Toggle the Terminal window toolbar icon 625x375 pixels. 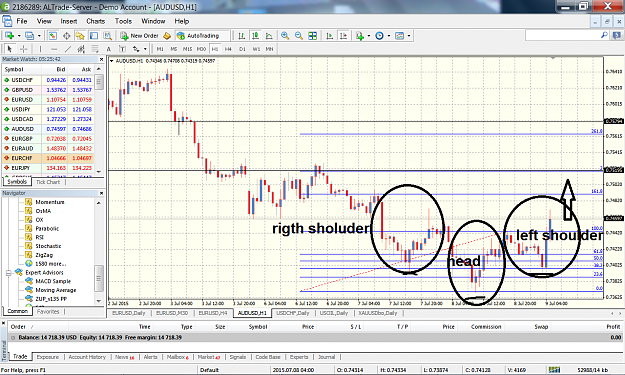tap(94, 36)
